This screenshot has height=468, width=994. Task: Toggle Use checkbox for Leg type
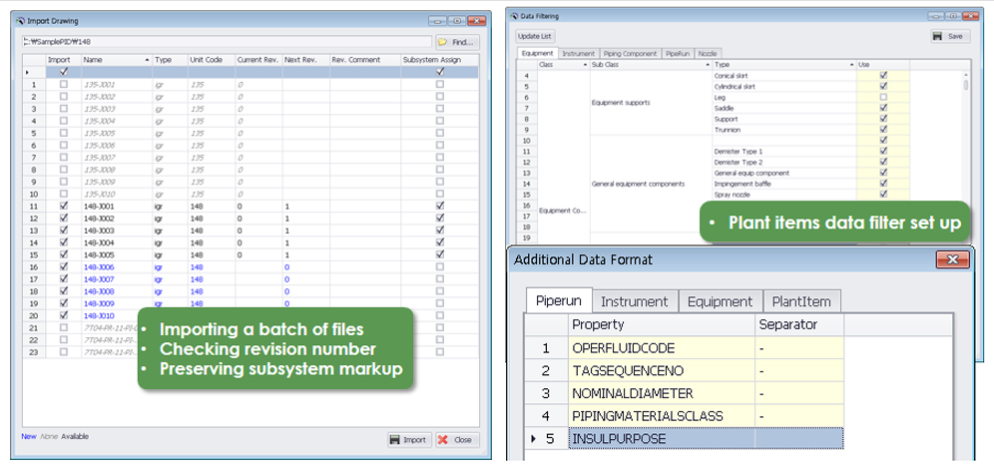pos(882,97)
